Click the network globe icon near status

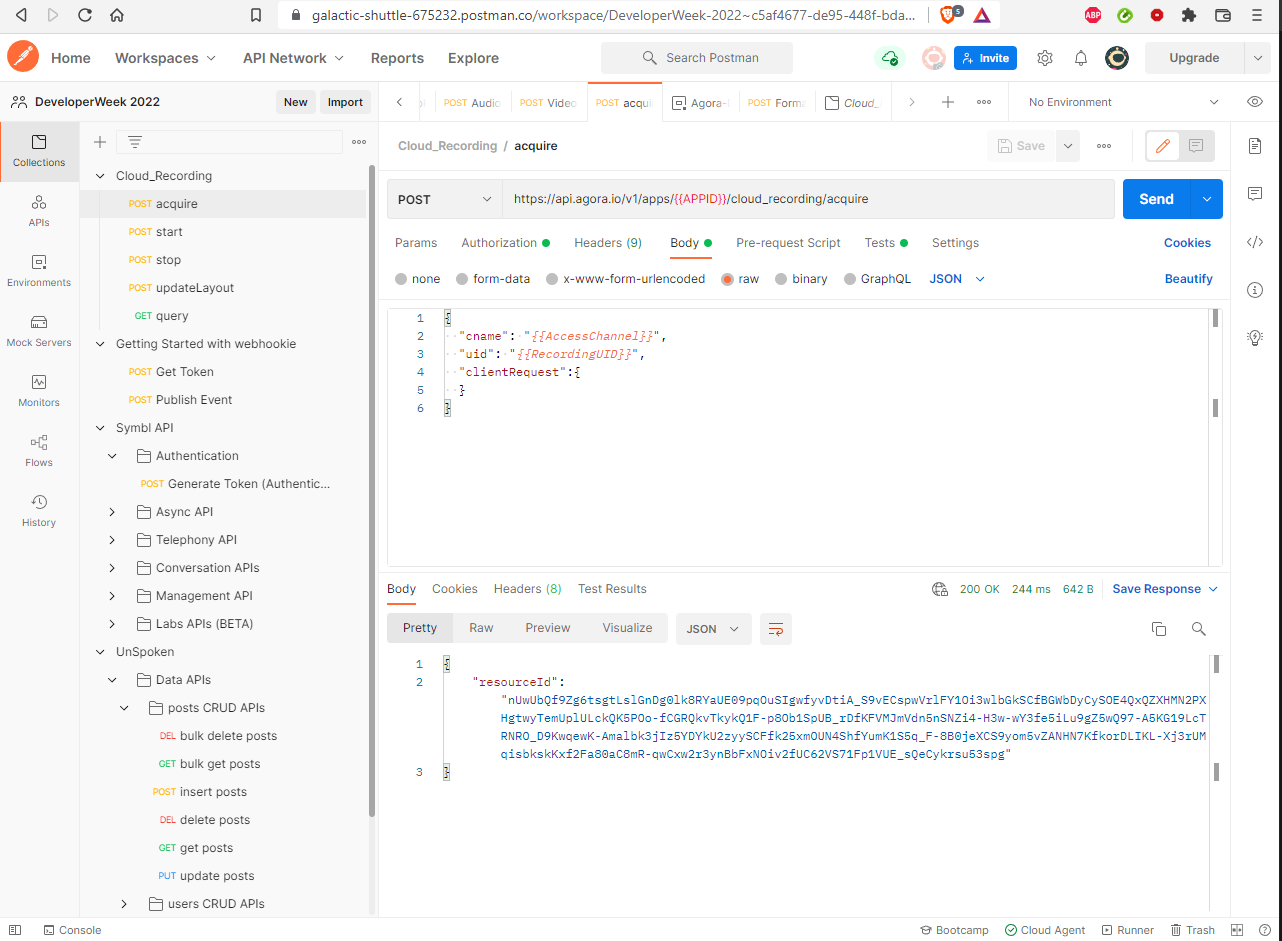[939, 589]
